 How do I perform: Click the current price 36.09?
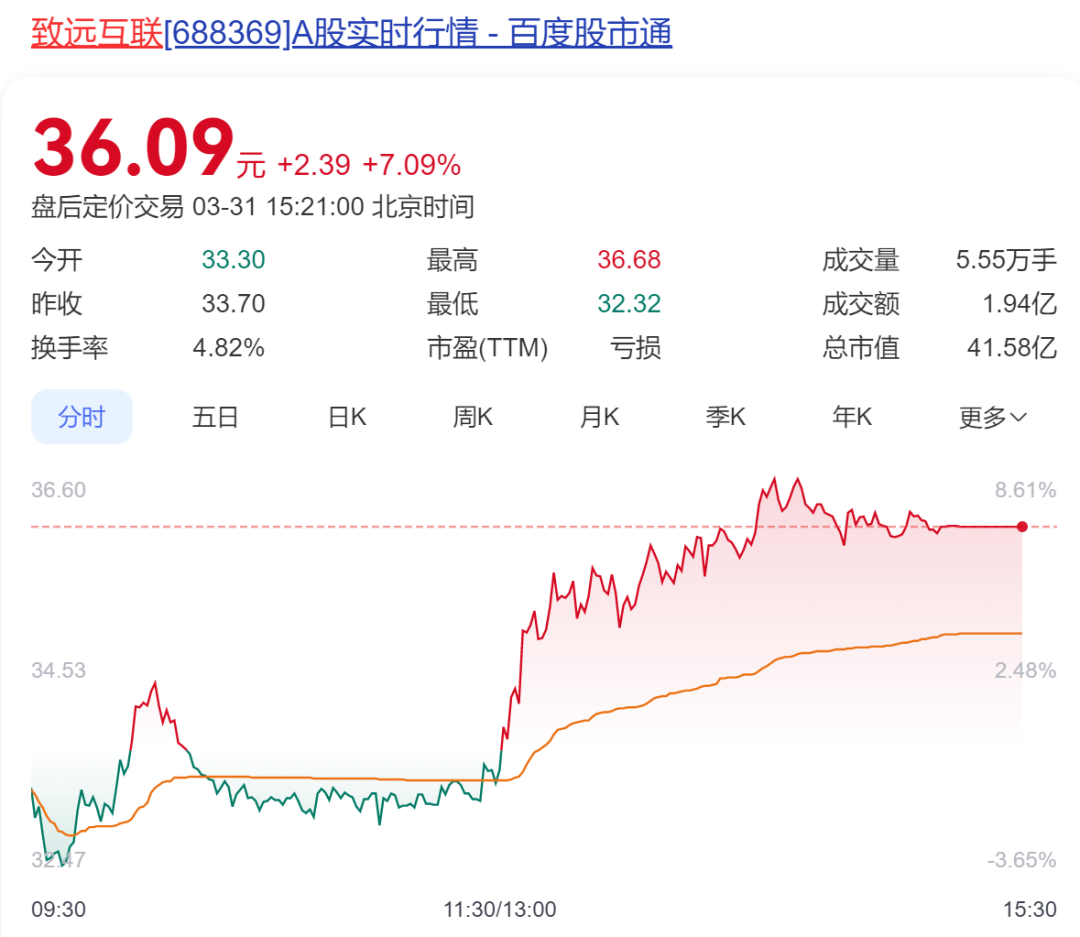point(134,147)
